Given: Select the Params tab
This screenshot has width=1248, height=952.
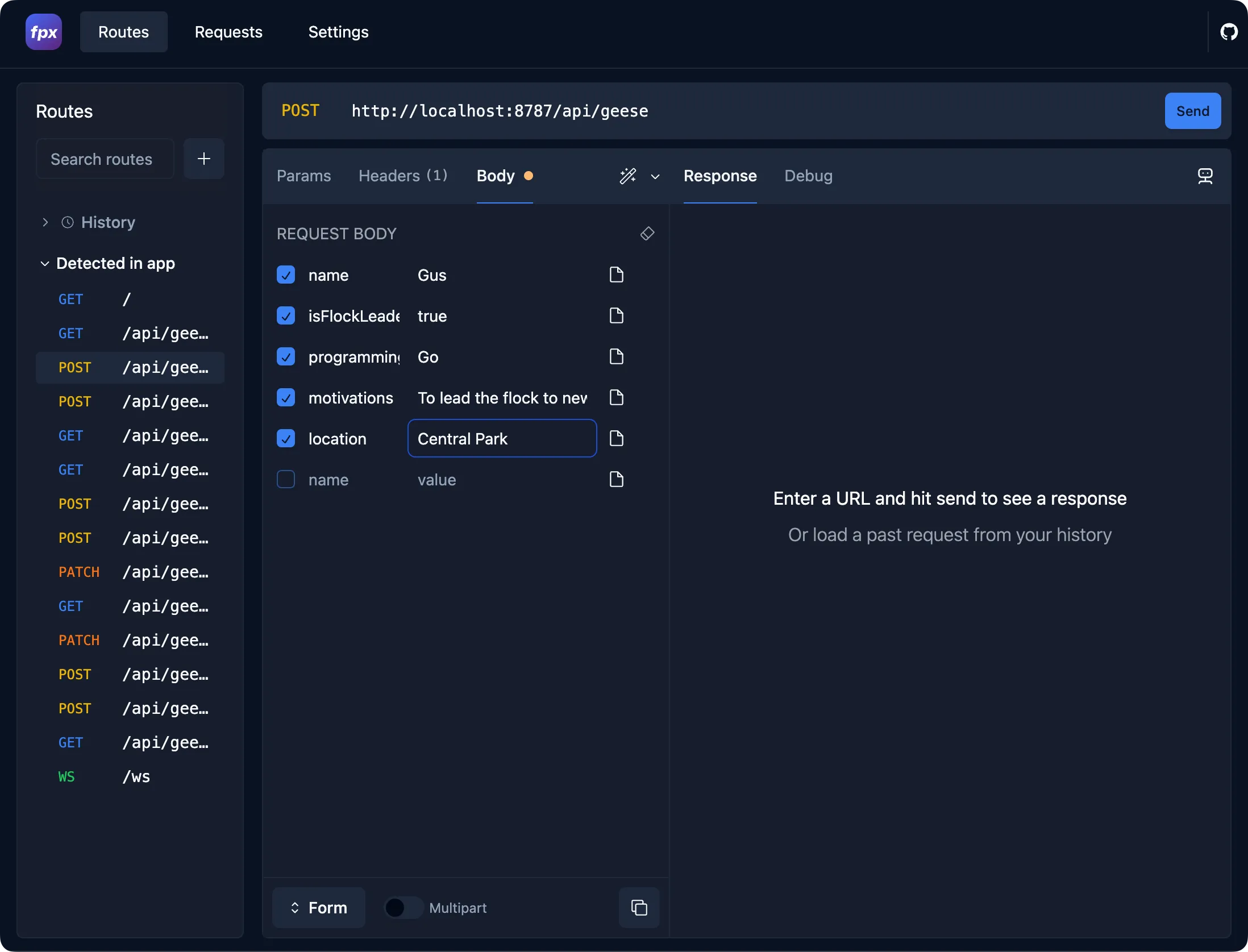Looking at the screenshot, I should click(303, 175).
